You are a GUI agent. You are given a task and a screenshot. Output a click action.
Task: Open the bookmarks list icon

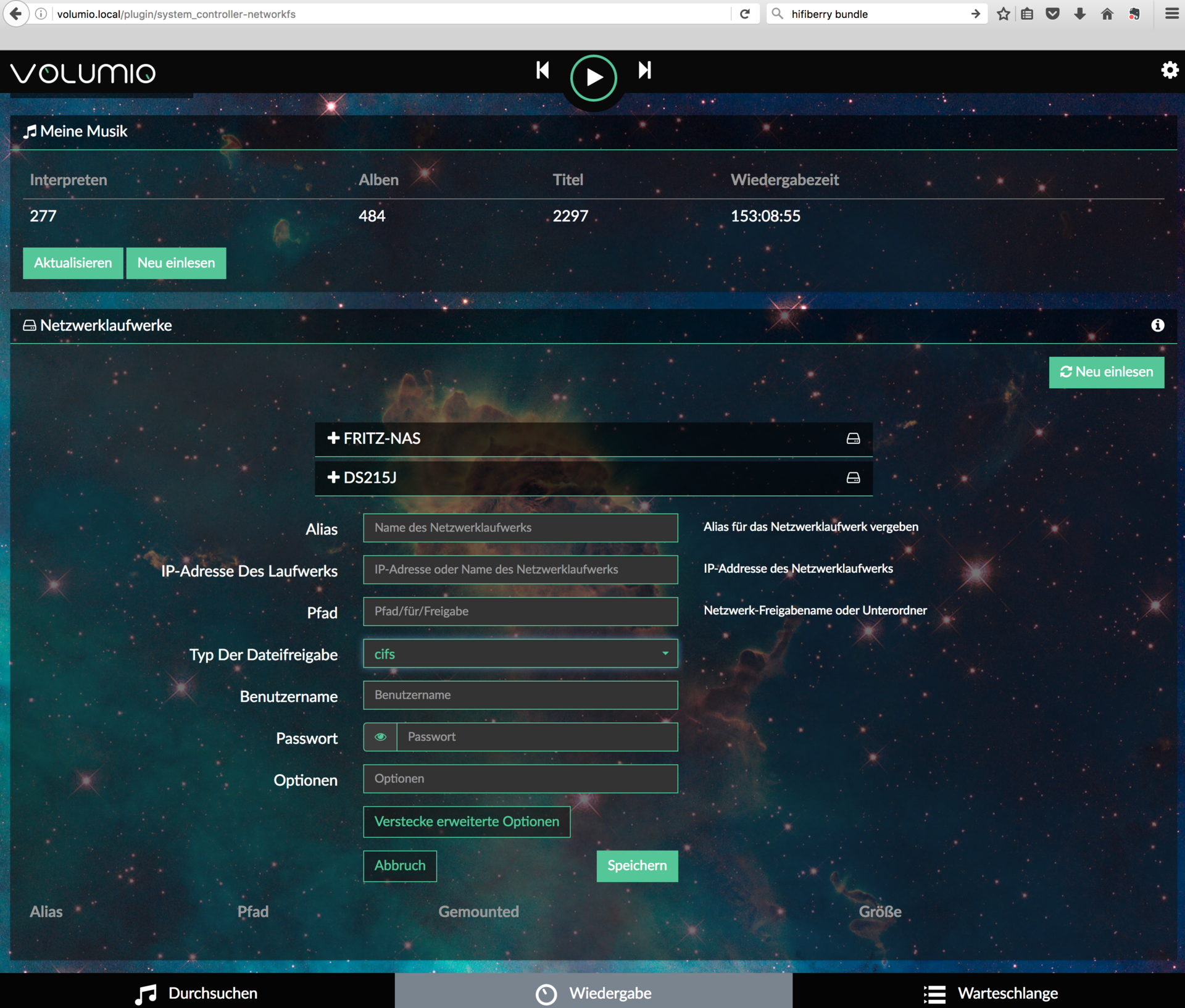coord(1027,14)
